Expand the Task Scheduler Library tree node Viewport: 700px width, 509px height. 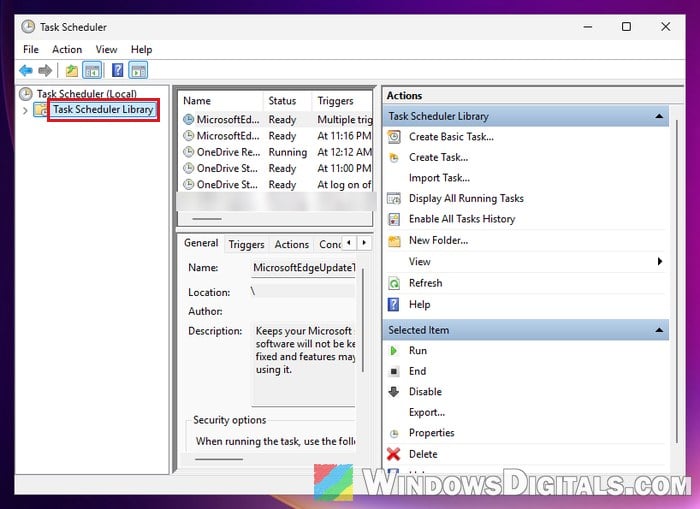(x=25, y=110)
